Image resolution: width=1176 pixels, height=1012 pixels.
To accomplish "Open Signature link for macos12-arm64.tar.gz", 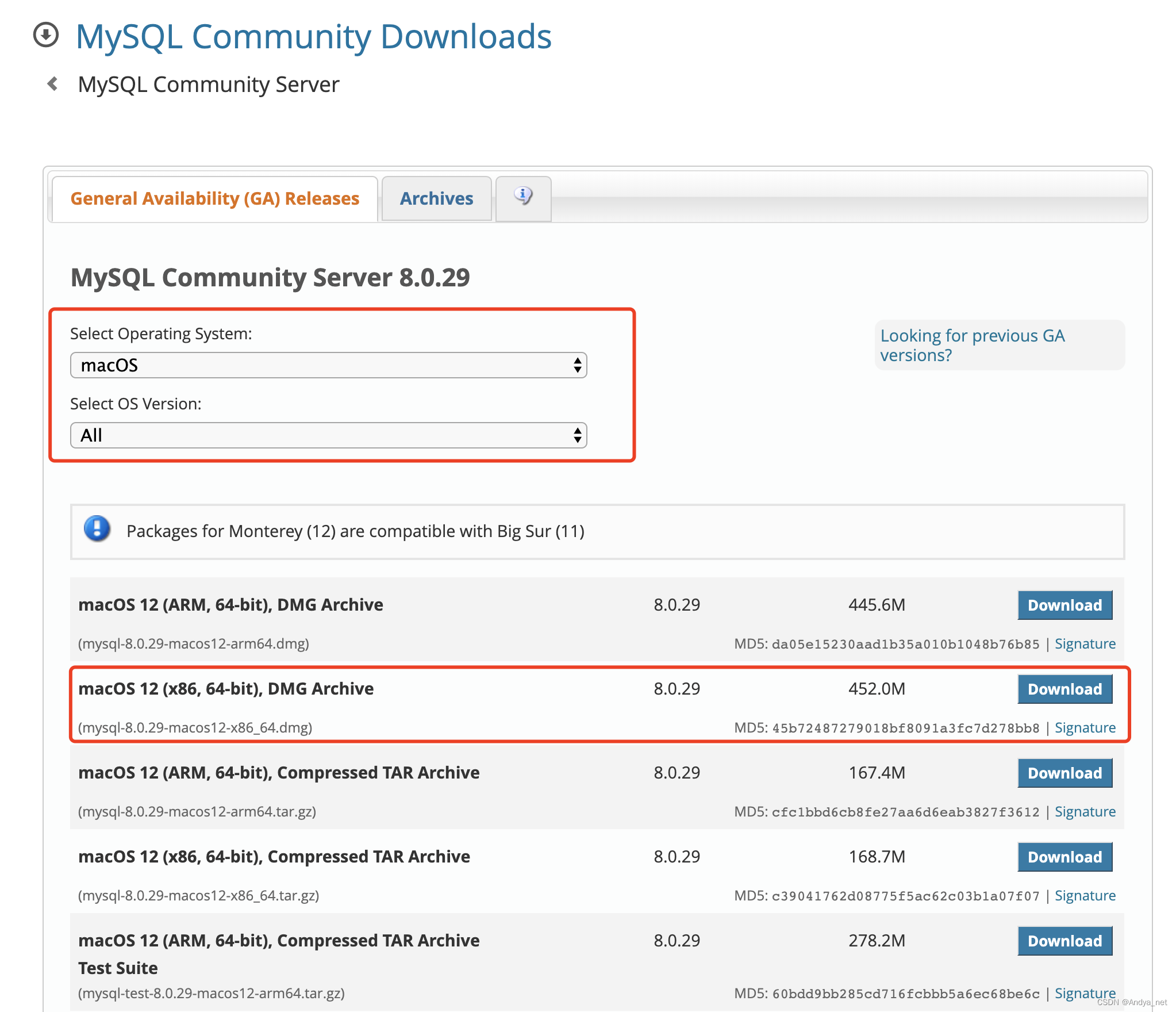I will click(x=1085, y=811).
